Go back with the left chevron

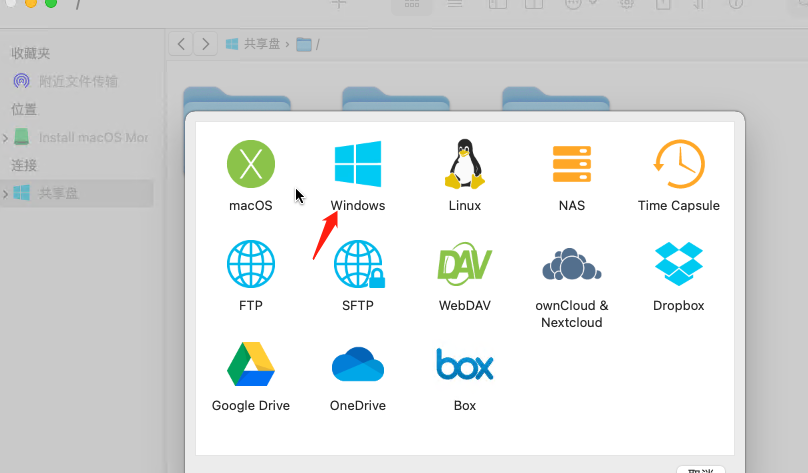(x=181, y=44)
